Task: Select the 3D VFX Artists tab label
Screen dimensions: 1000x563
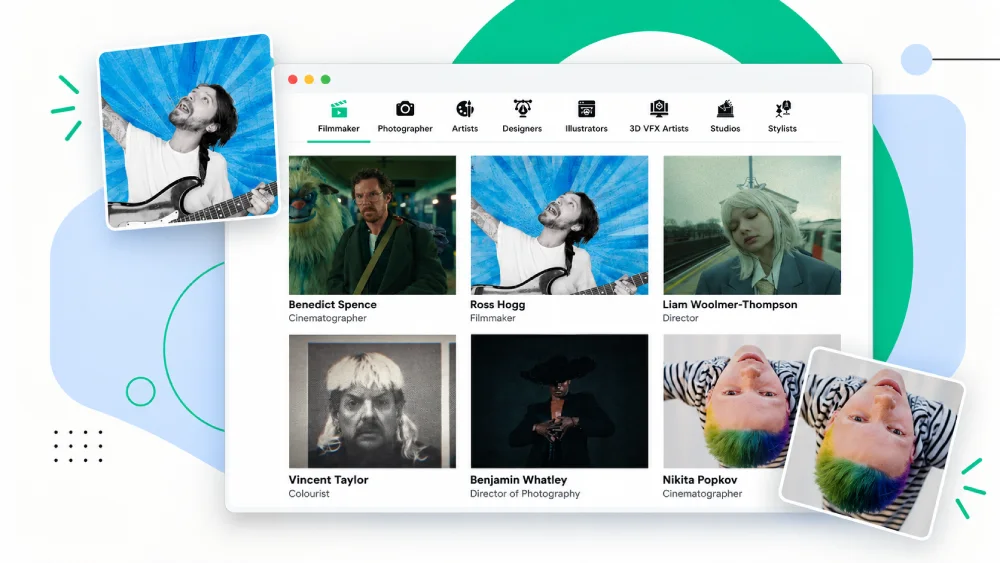Action: point(659,129)
